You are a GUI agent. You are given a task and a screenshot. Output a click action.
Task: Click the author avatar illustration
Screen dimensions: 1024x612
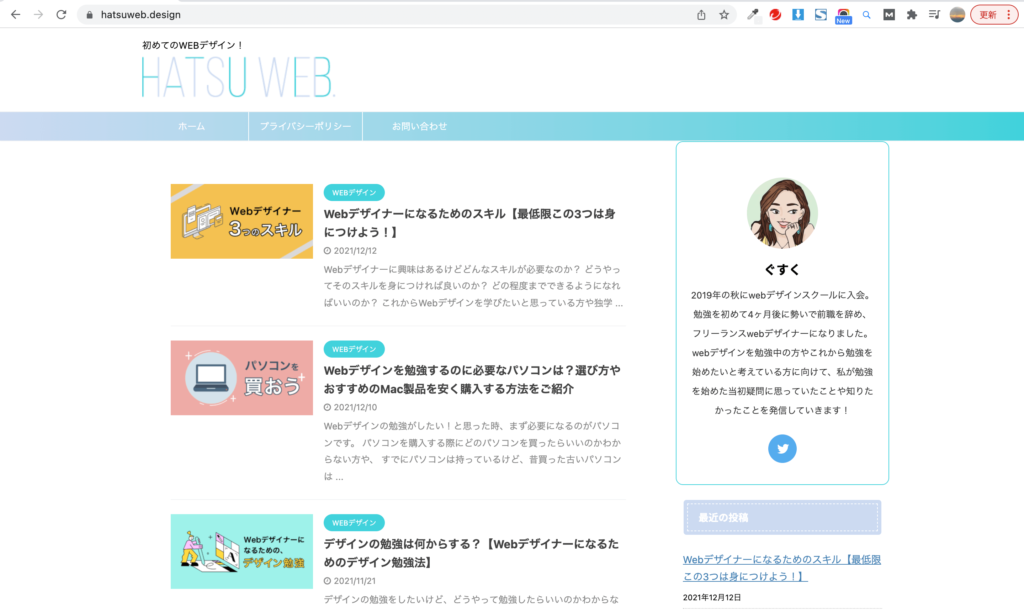(782, 214)
